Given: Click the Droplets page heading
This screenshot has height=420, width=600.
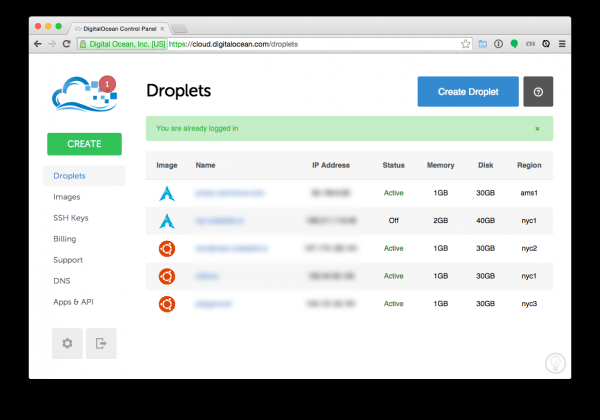Looking at the screenshot, I should [178, 91].
